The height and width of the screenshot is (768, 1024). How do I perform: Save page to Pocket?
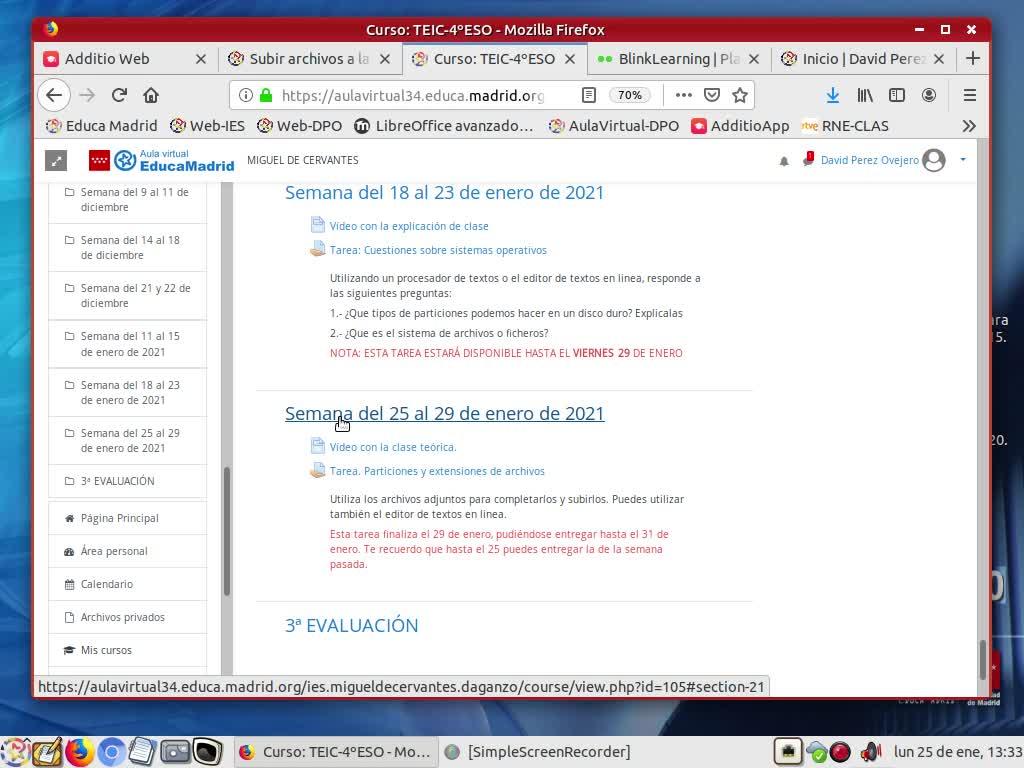[x=711, y=95]
